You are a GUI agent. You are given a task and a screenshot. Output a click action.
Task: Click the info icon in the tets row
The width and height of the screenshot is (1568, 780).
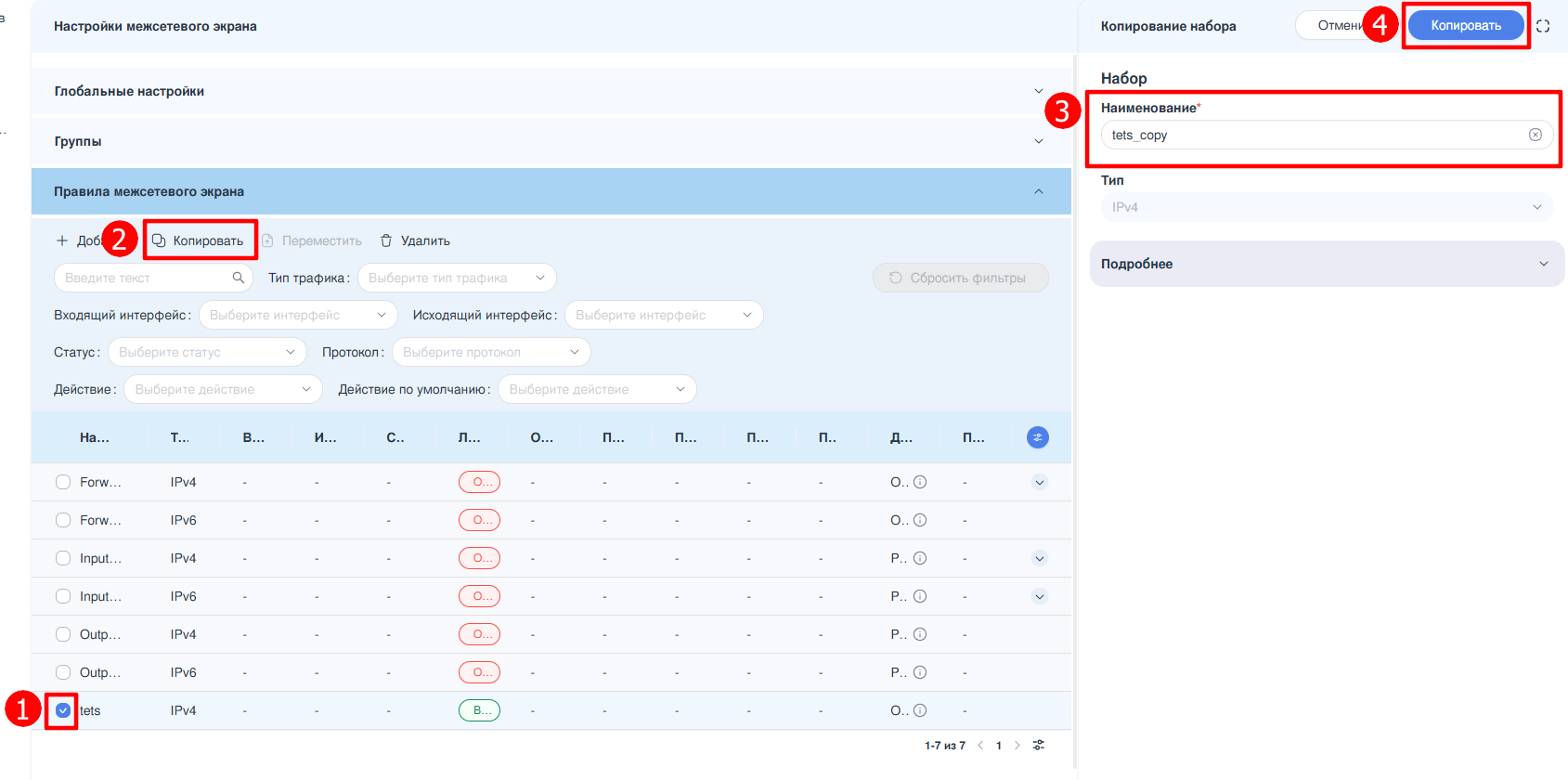coord(920,710)
